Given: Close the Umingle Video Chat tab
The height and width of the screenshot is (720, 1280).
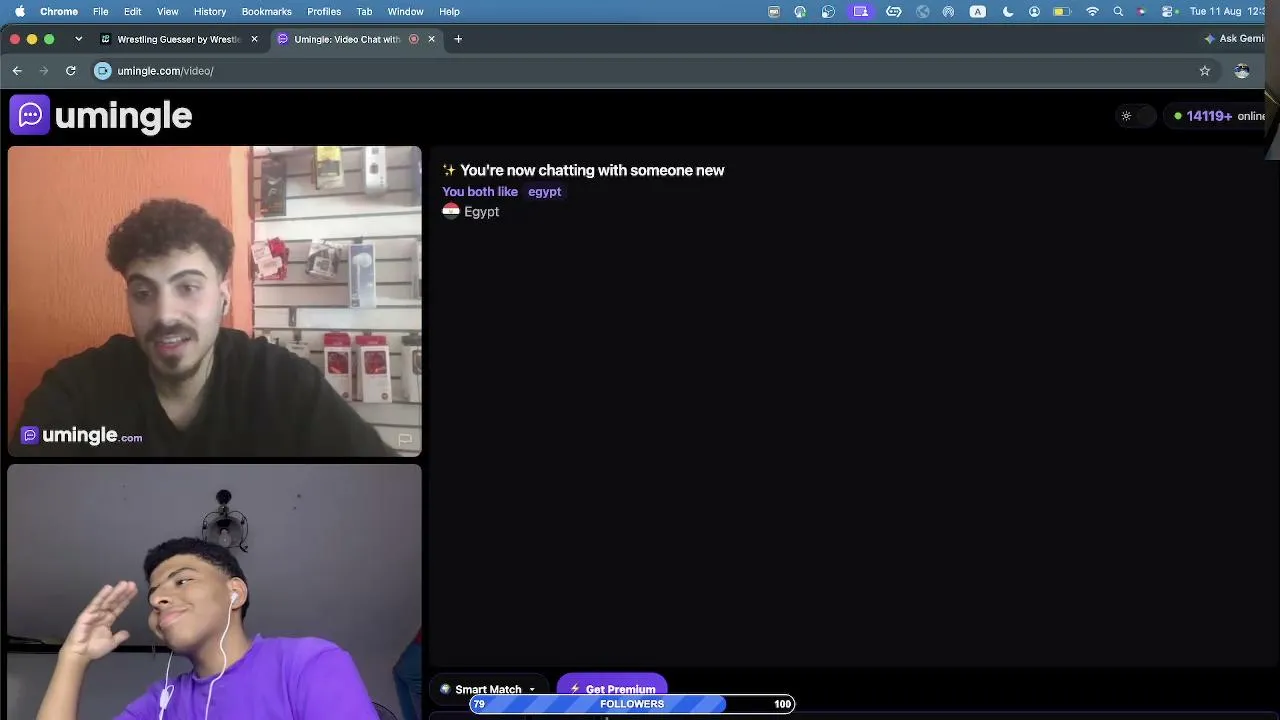Looking at the screenshot, I should coord(431,39).
